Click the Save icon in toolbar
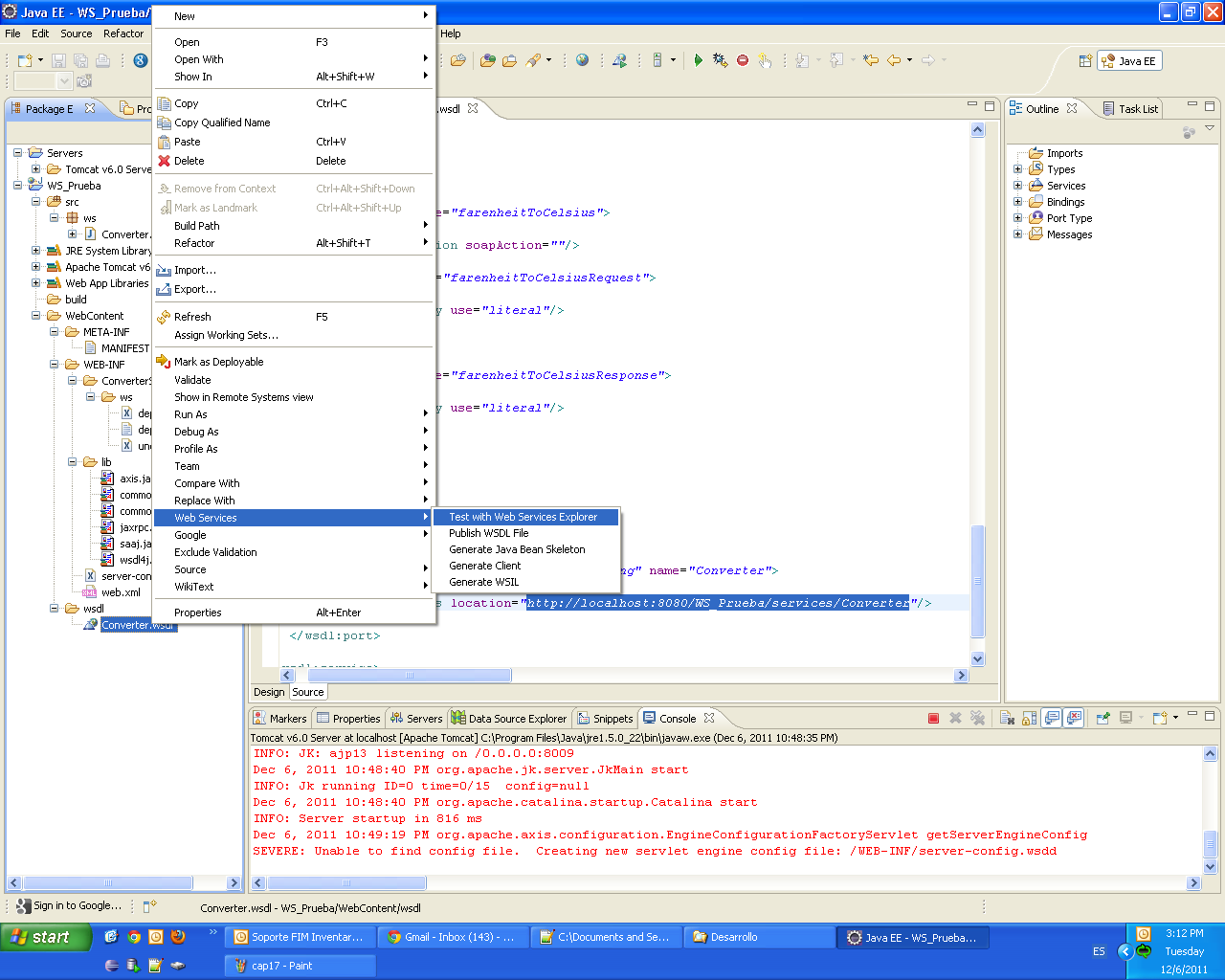The image size is (1225, 980). click(58, 60)
